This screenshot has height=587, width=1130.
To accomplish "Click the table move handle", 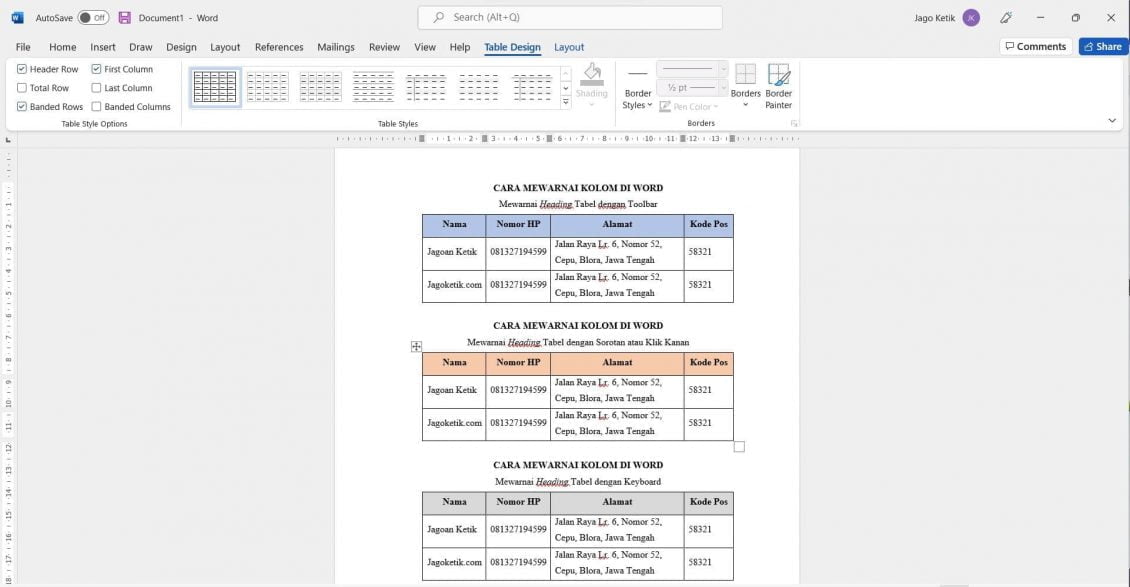I will point(417,346).
